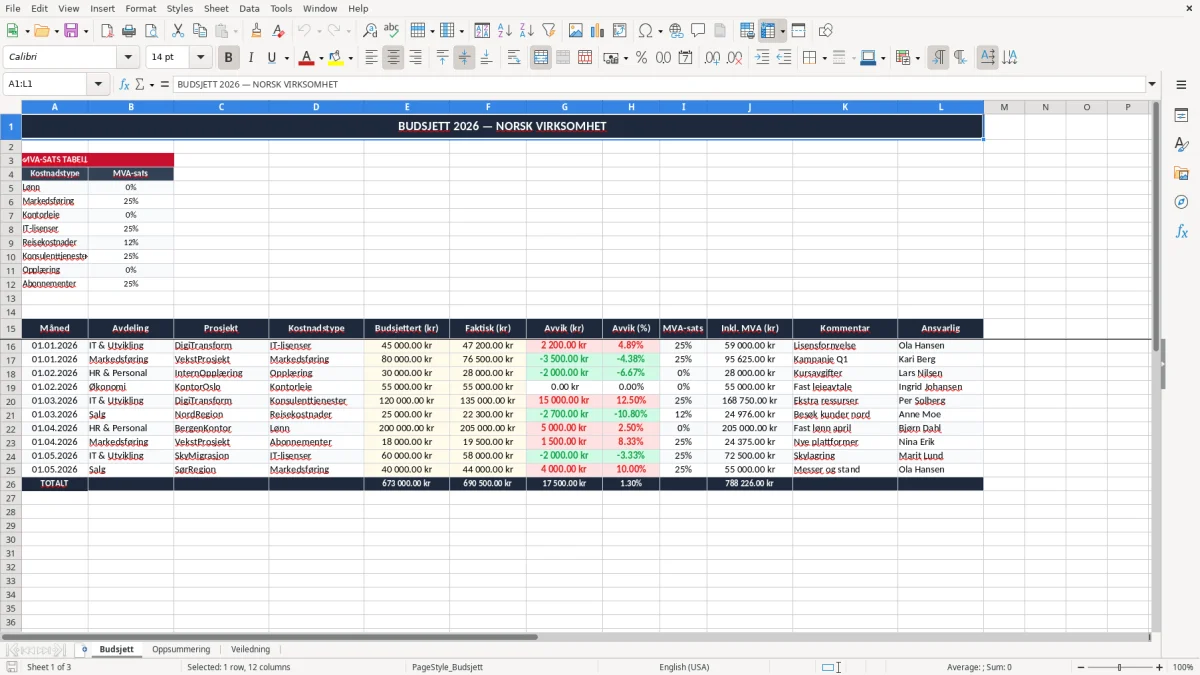Open the sidebar Properties panel icon
Viewport: 1200px width, 675px height.
[1181, 116]
